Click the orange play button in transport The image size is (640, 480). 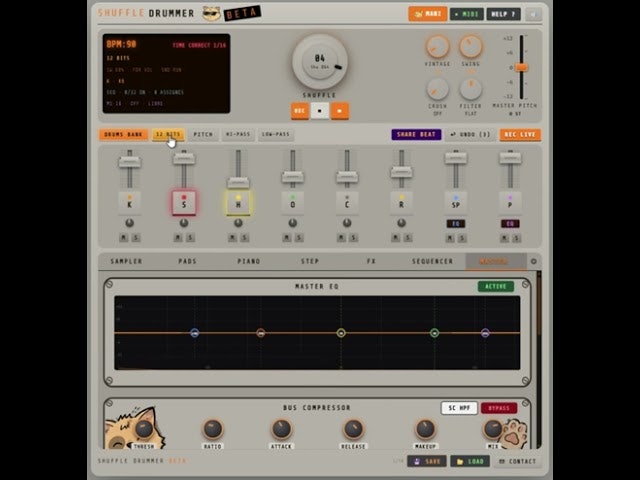[340, 111]
